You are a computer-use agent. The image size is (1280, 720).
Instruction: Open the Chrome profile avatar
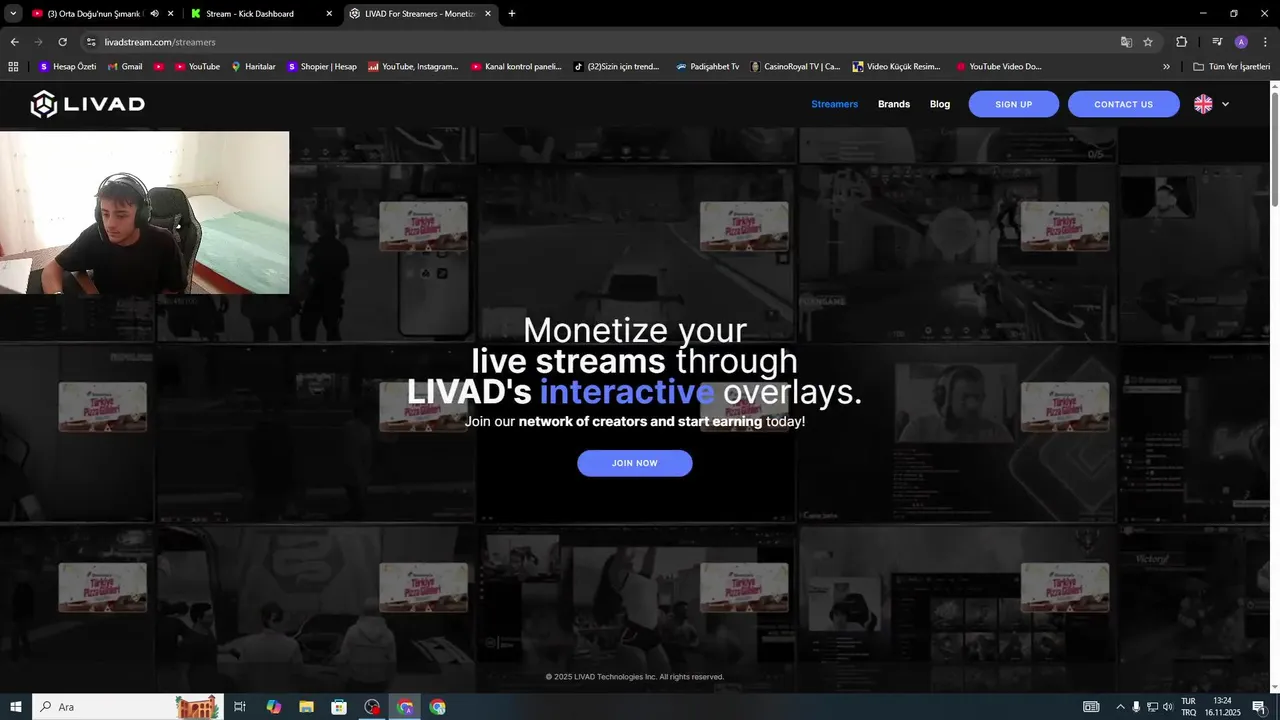tap(1241, 42)
